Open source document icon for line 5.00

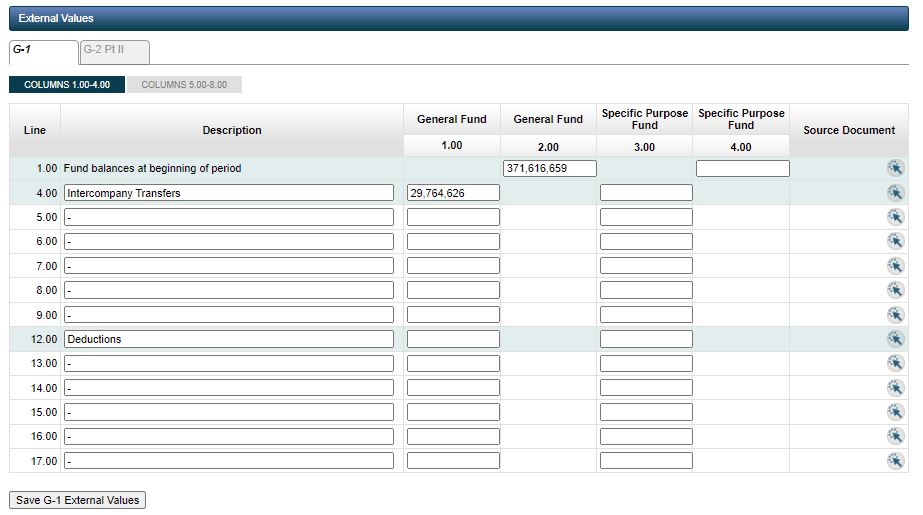pos(895,217)
